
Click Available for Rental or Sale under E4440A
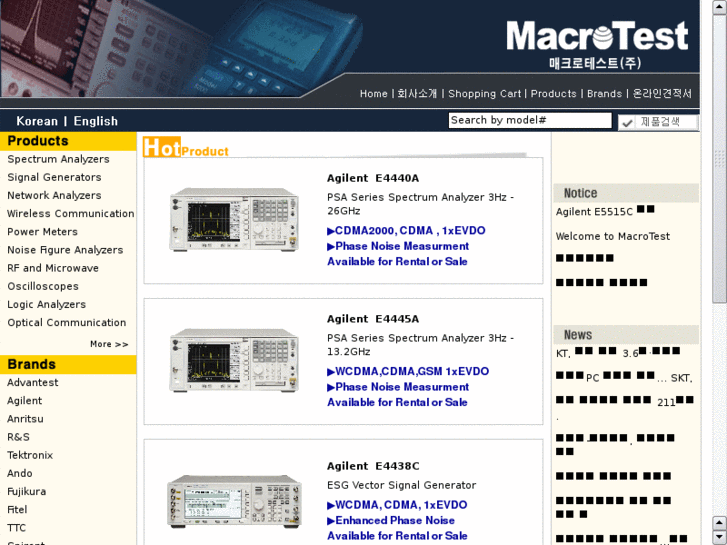pyautogui.click(x=397, y=262)
